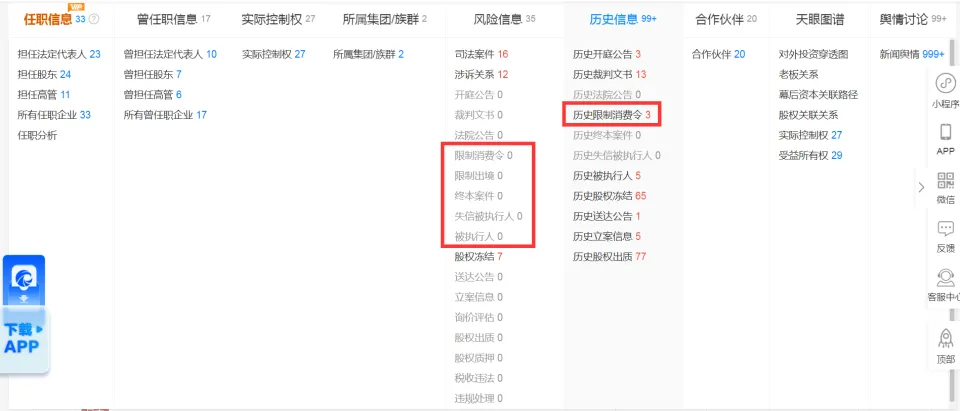Viewport: 960px width, 411px height.
Task: Click the APP phone icon in sidebar
Action: tap(944, 132)
